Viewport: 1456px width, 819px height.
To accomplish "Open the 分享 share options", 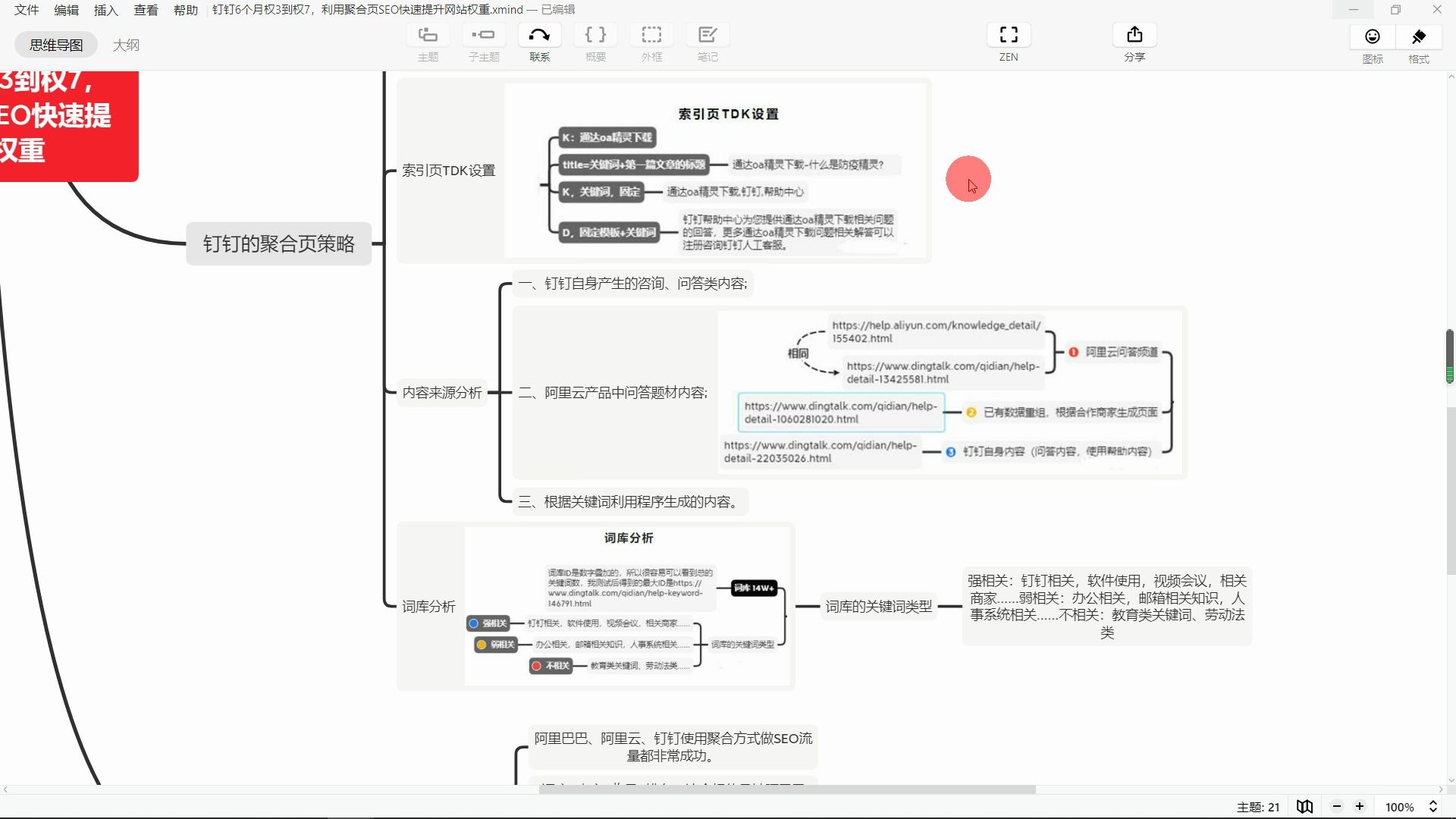I will pyautogui.click(x=1134, y=43).
